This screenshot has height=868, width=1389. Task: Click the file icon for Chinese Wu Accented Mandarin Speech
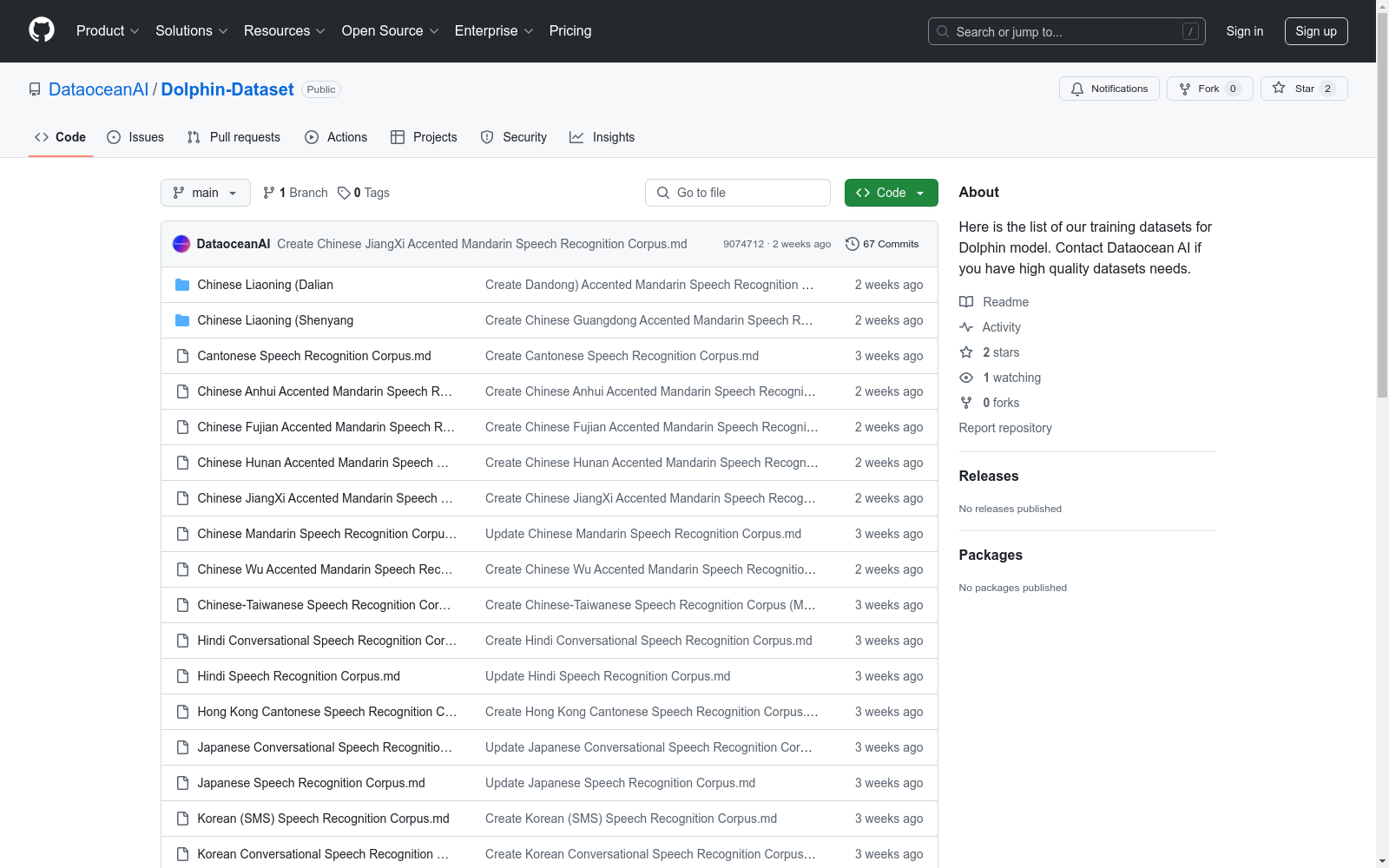(182, 569)
